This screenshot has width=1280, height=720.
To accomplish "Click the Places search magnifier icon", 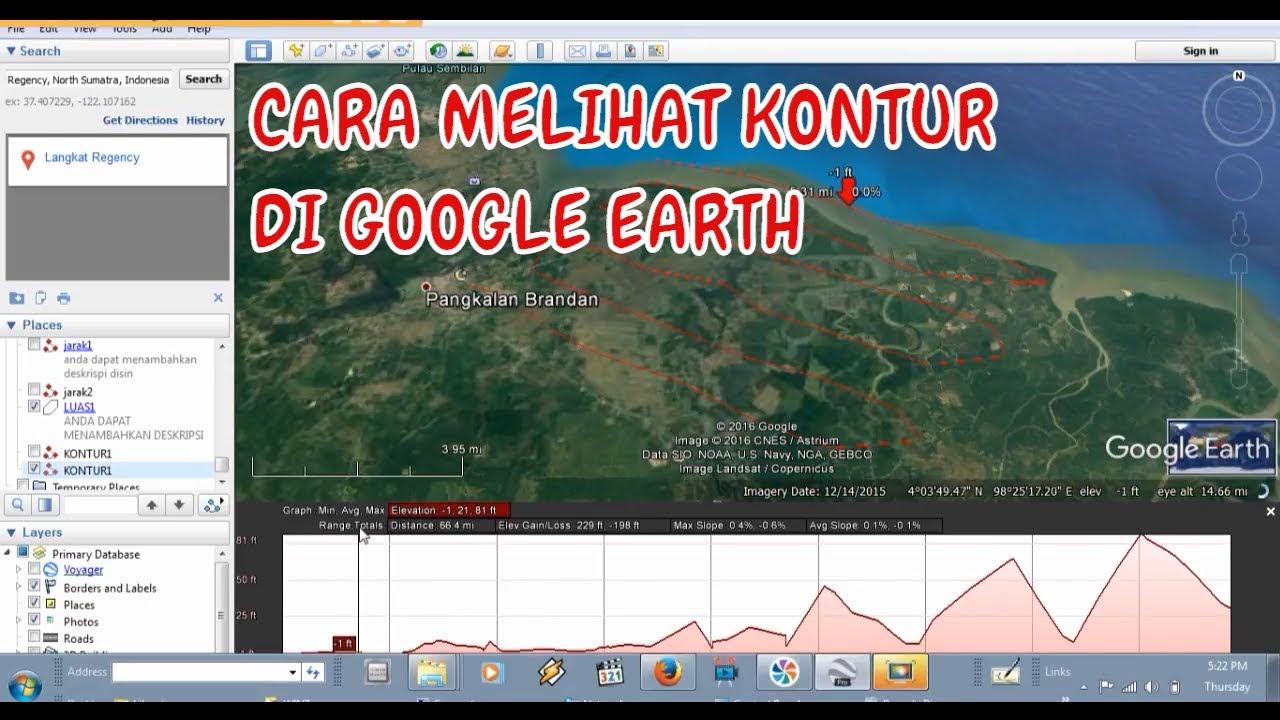I will tap(18, 505).
